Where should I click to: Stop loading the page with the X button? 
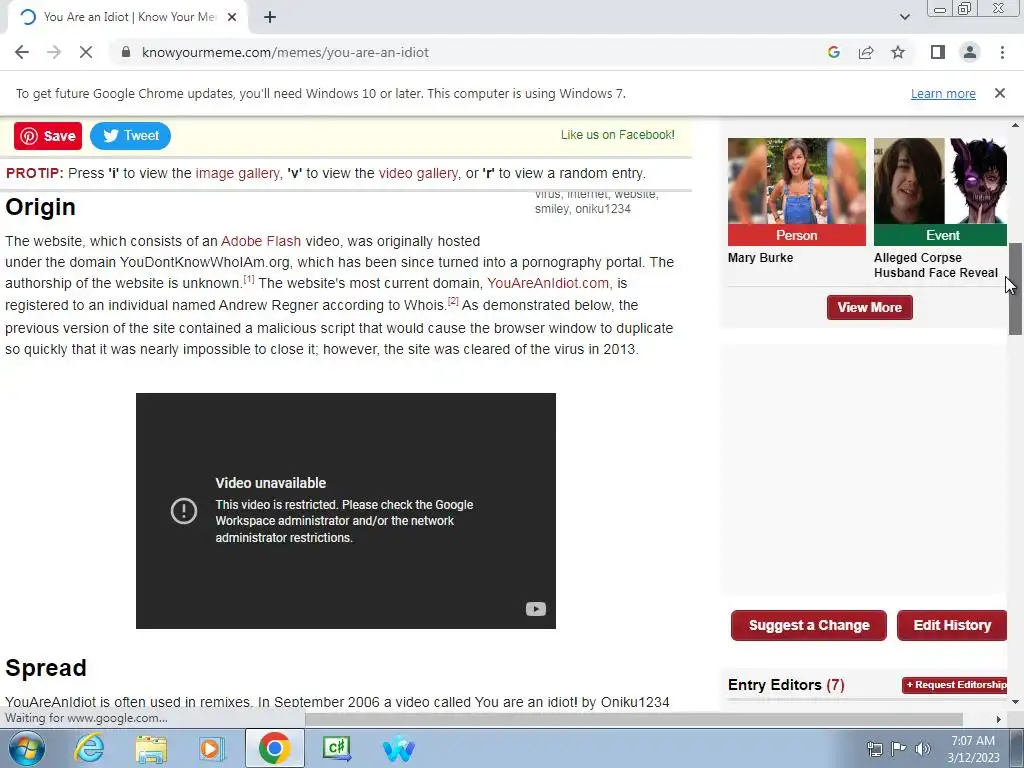coord(86,52)
